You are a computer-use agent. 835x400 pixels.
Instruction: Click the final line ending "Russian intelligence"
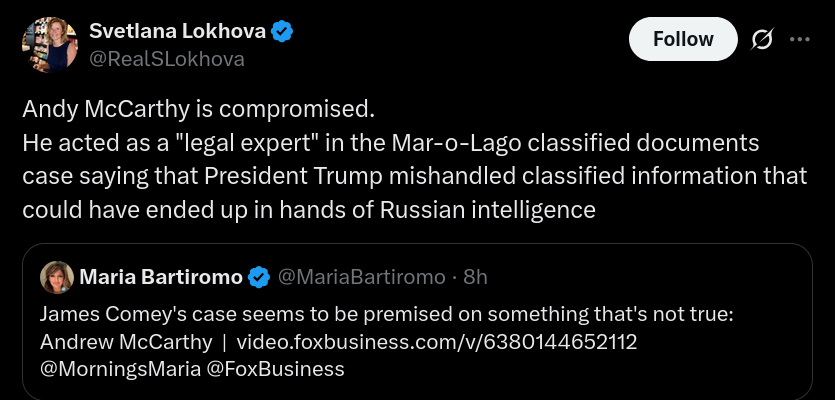tap(308, 209)
